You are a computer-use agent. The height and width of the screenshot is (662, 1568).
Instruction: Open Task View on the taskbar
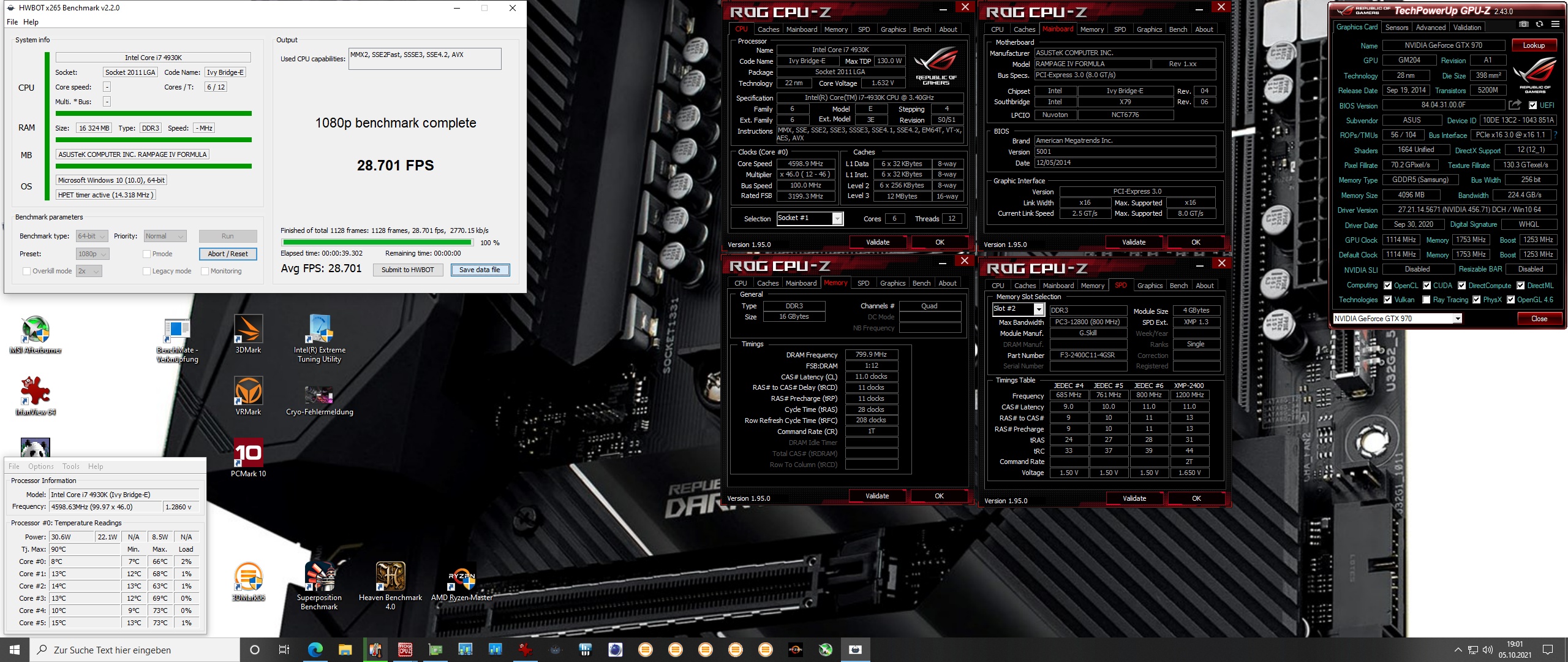pos(284,650)
